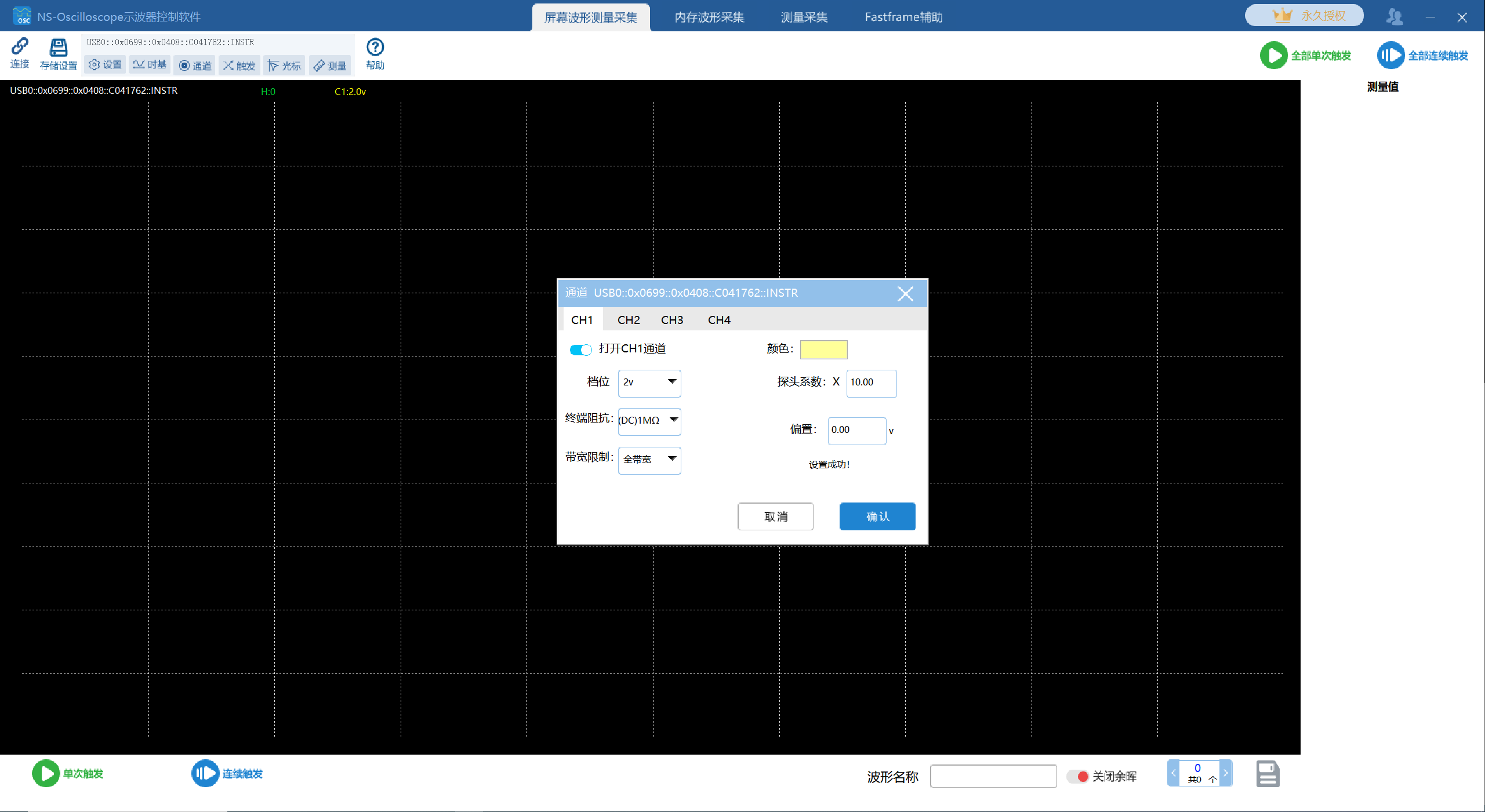Toggle 打开CH1通道 (Enable CH1) switch
This screenshot has width=1485, height=812.
click(x=580, y=348)
